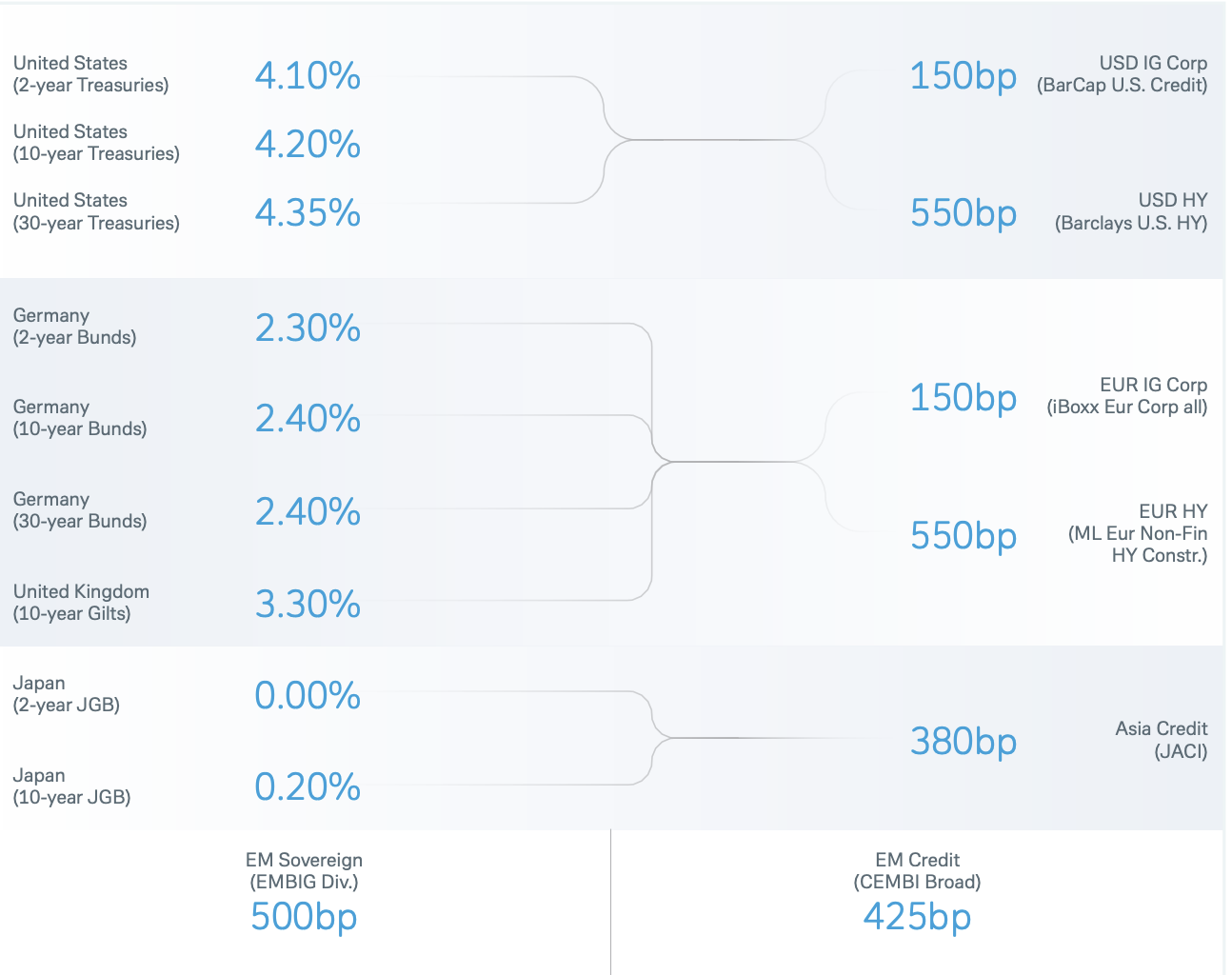Click the 500bp EM Sovereign EMBIG value
Screen dimensions: 1232x975
[304, 917]
